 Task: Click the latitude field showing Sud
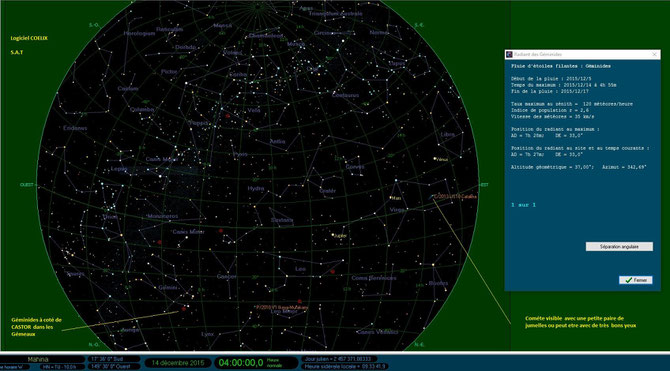113,359
